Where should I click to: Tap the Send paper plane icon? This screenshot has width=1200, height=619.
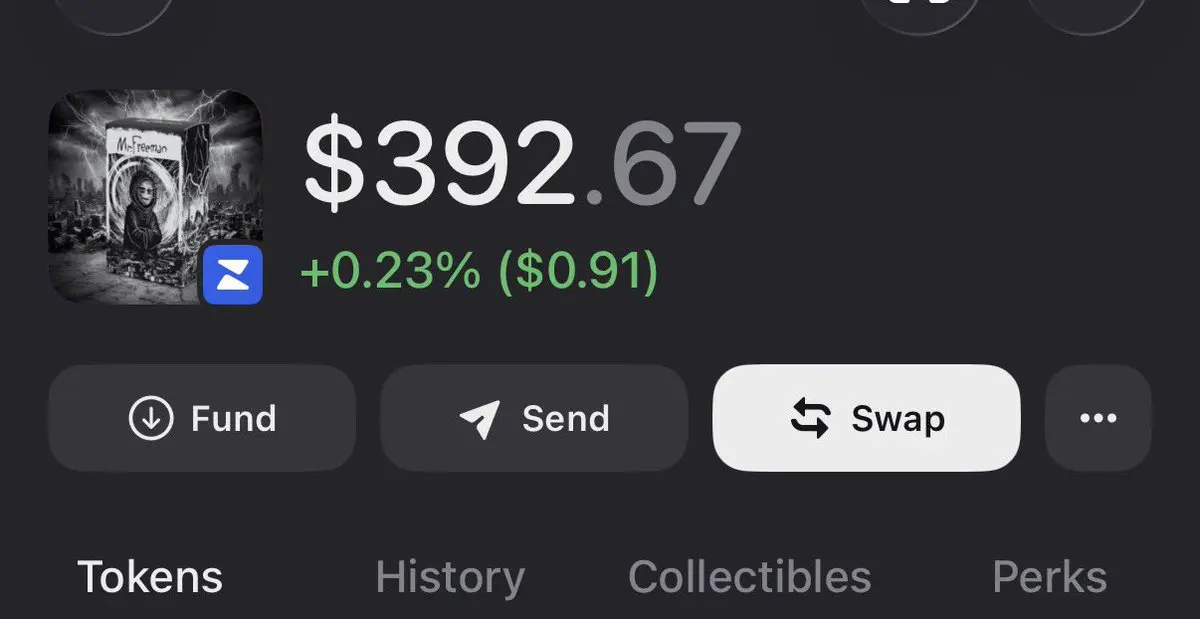point(480,419)
